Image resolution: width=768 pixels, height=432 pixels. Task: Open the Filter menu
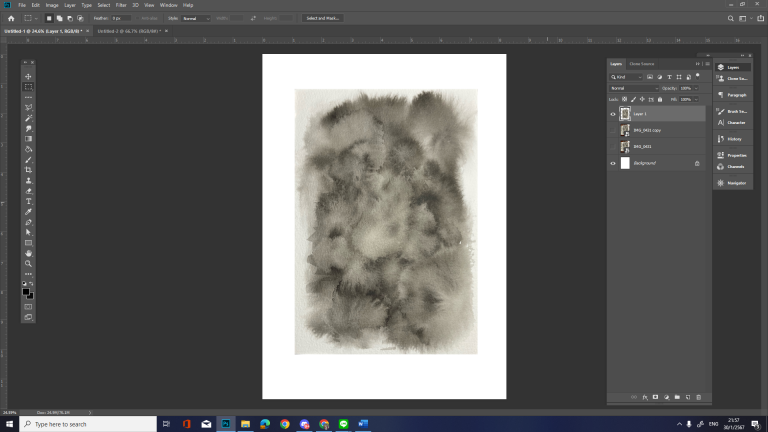(x=120, y=5)
